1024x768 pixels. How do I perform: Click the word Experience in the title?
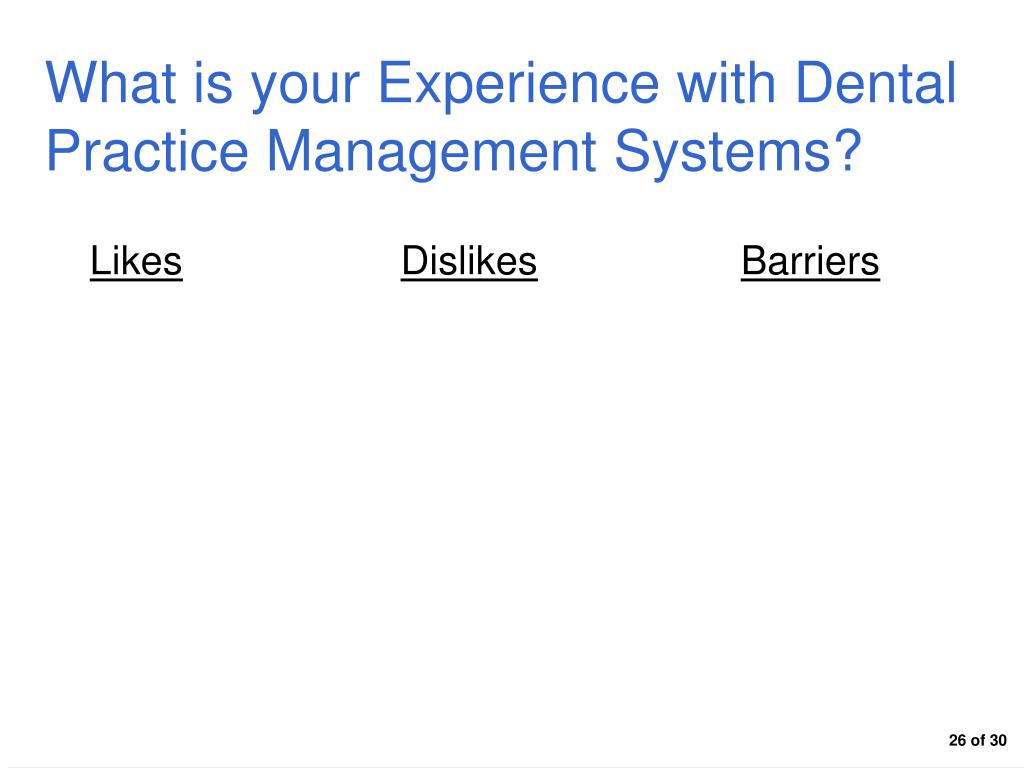click(519, 83)
